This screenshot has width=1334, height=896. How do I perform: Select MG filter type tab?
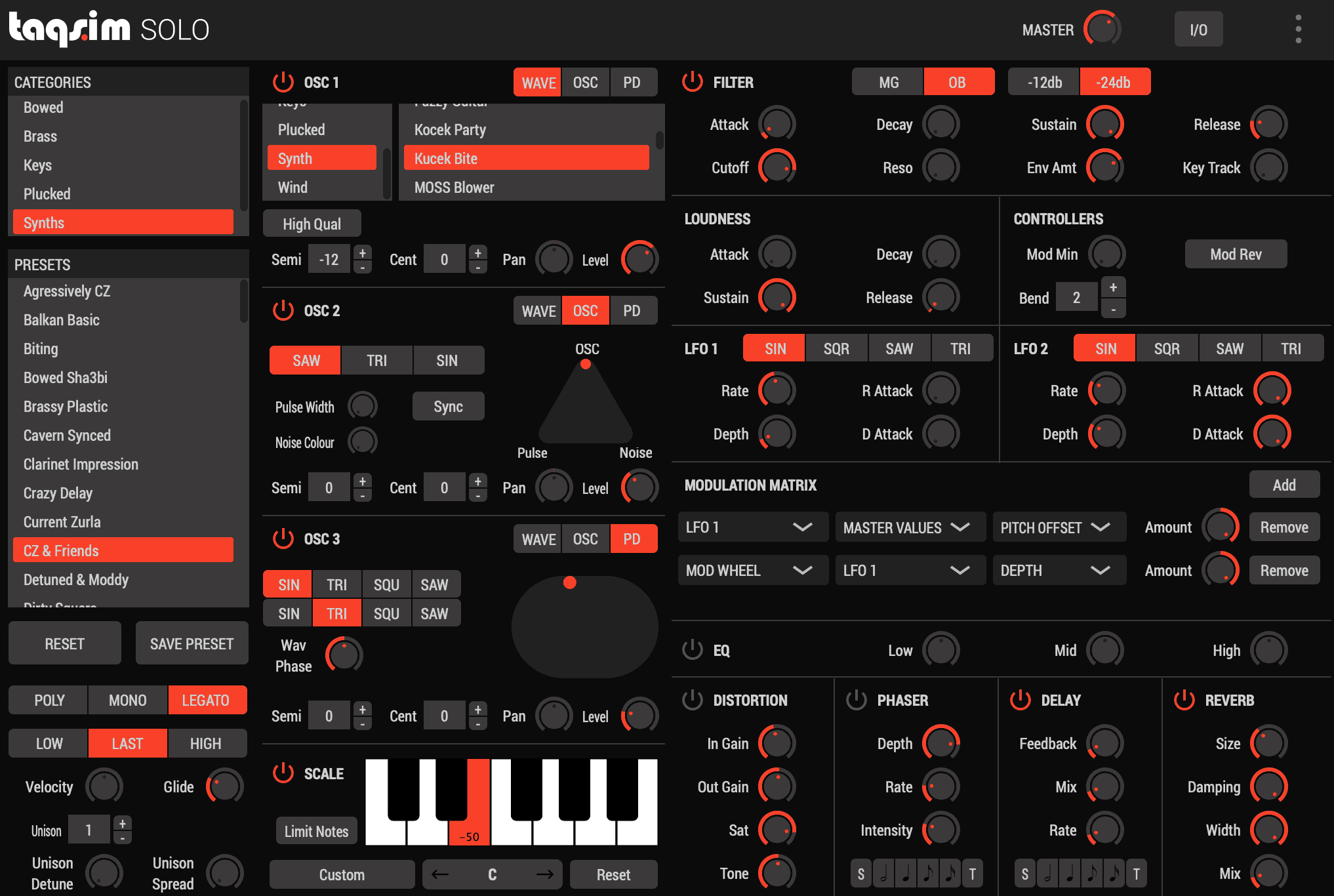[x=889, y=82]
